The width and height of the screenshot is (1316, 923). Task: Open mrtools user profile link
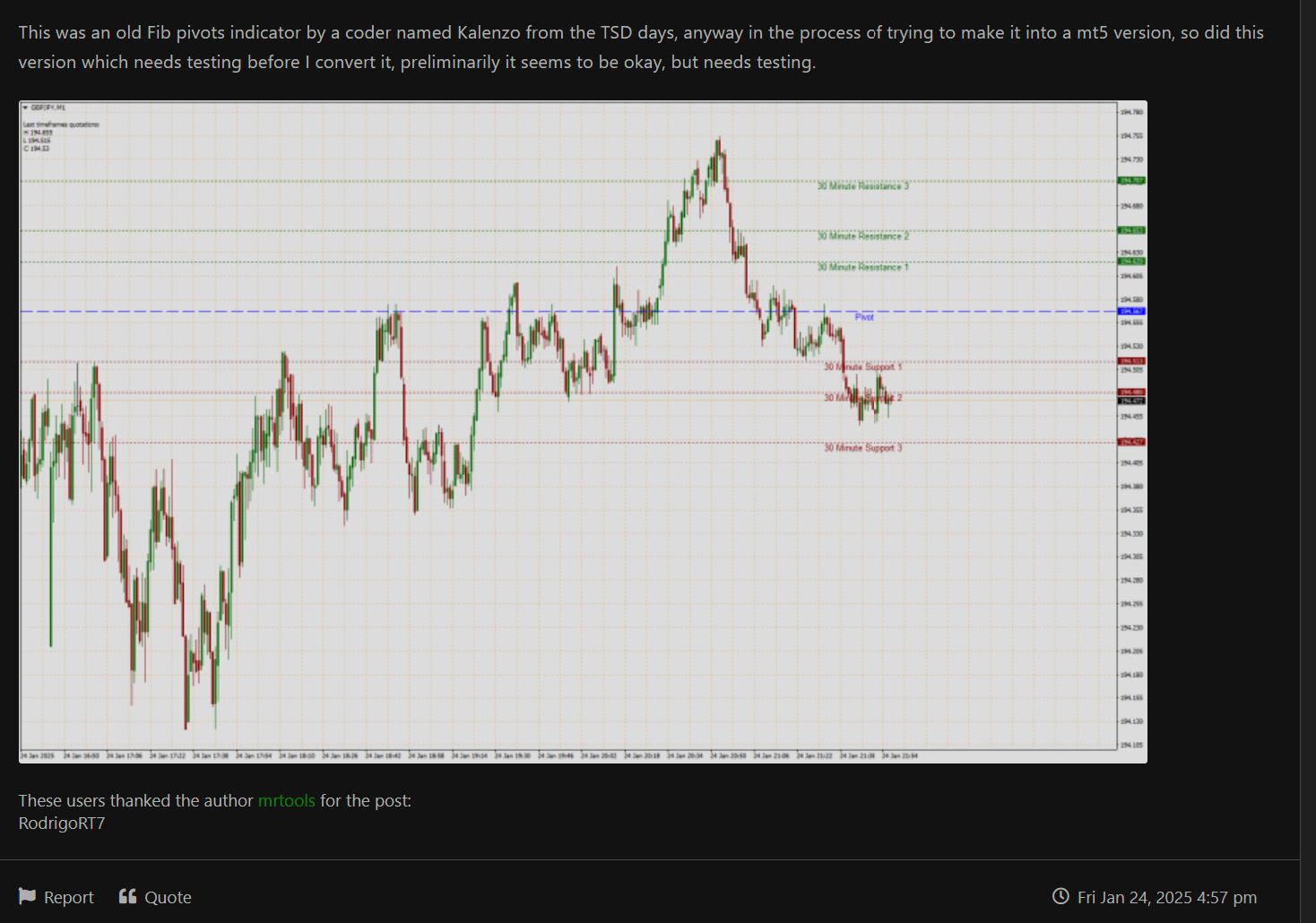287,800
